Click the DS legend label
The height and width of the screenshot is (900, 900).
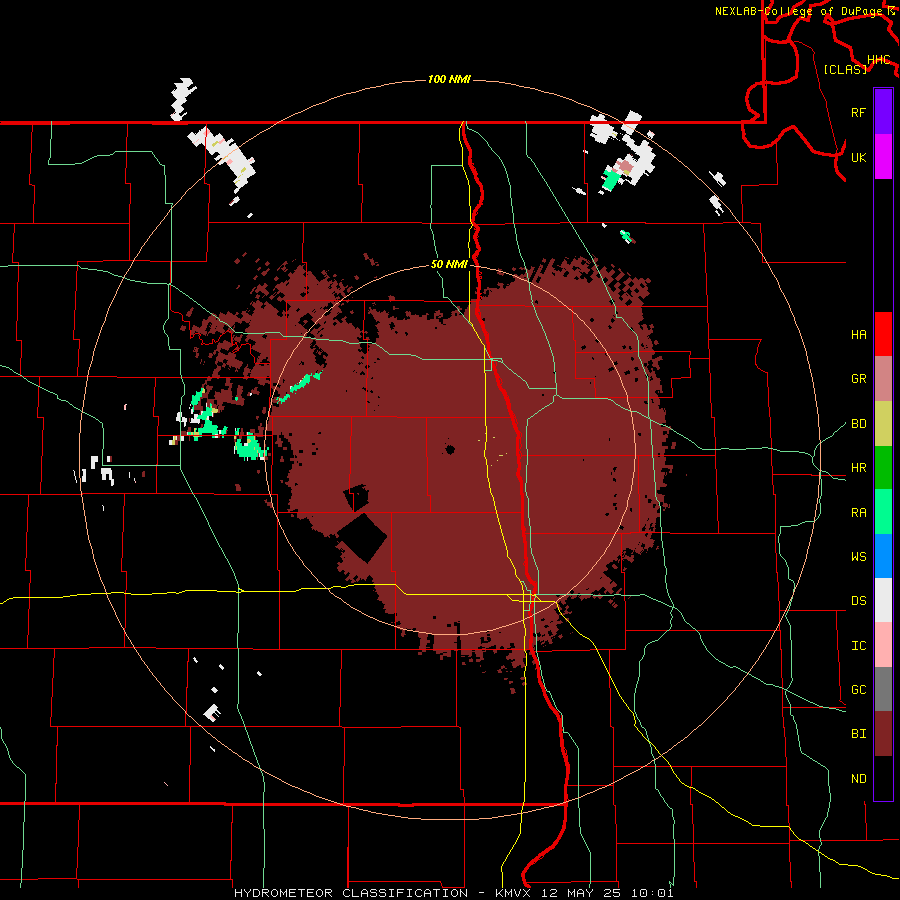pos(858,601)
